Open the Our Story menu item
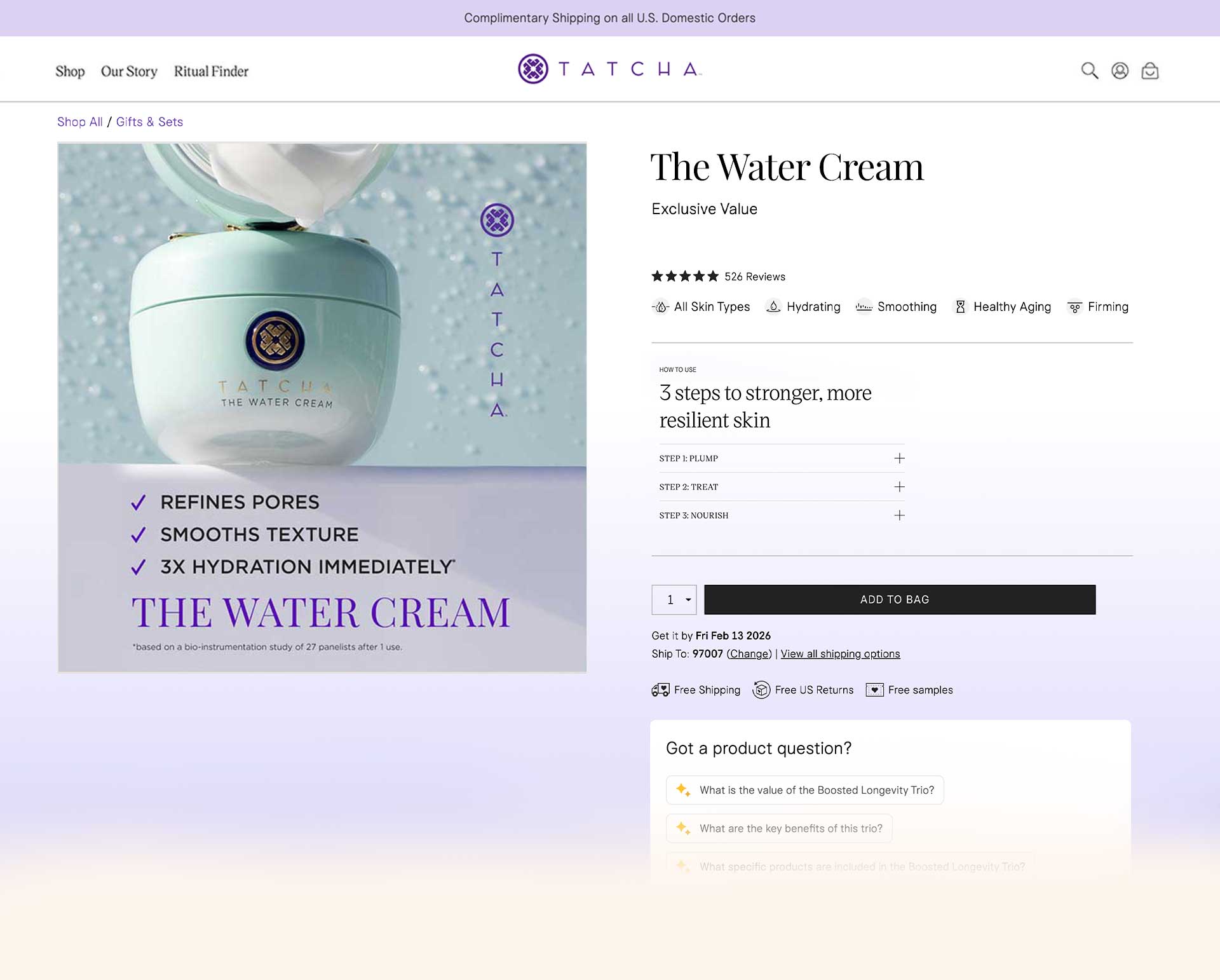This screenshot has width=1220, height=980. [x=129, y=71]
